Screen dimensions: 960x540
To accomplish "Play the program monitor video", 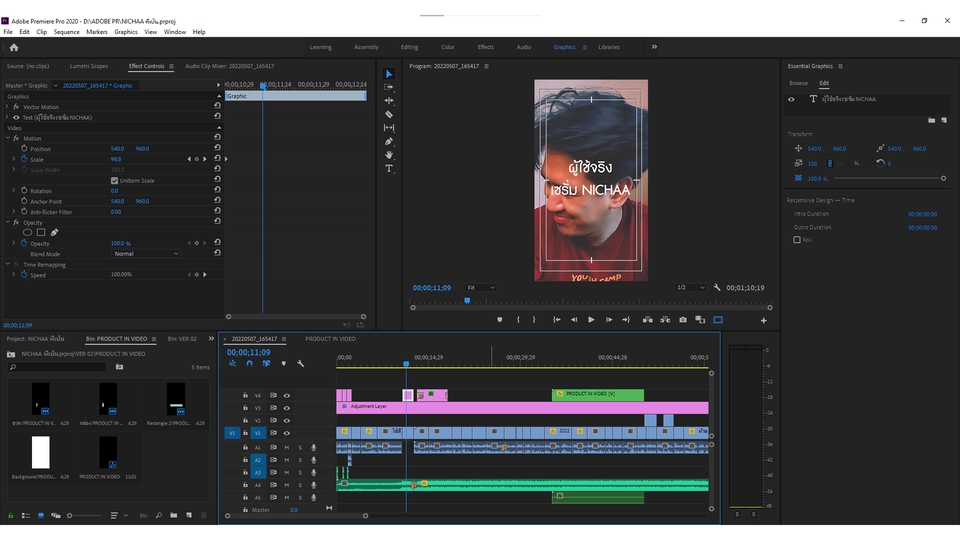I will [591, 320].
